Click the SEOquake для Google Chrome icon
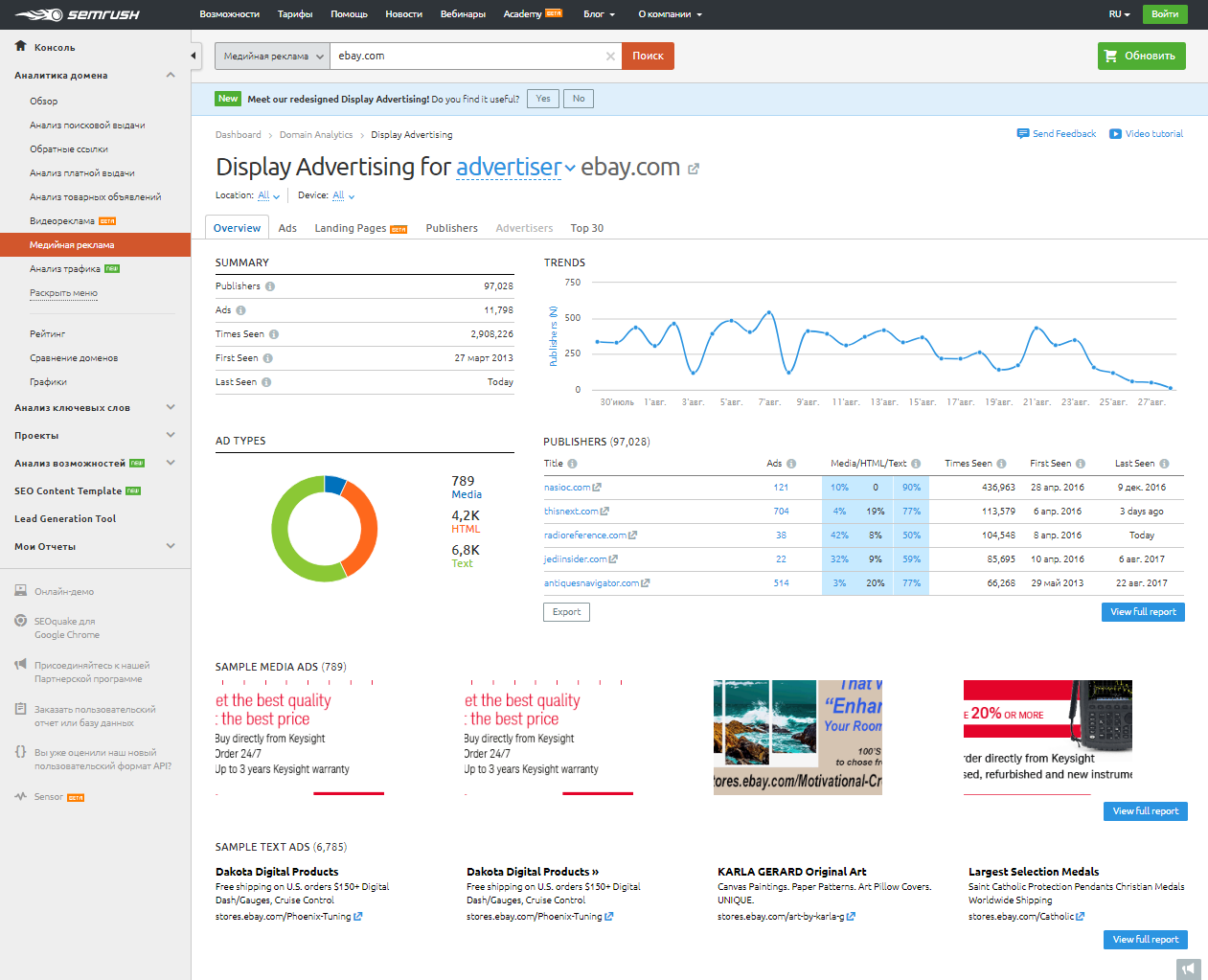 point(20,621)
